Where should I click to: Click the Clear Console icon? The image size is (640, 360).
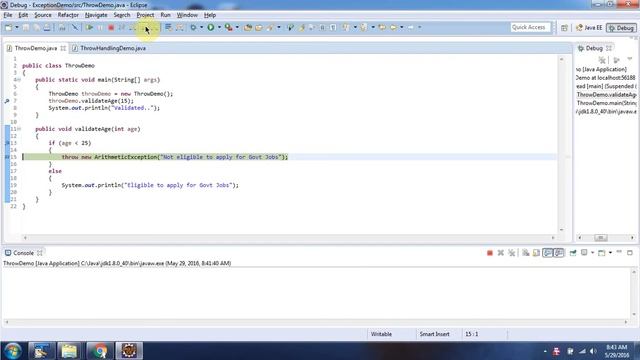525,253
